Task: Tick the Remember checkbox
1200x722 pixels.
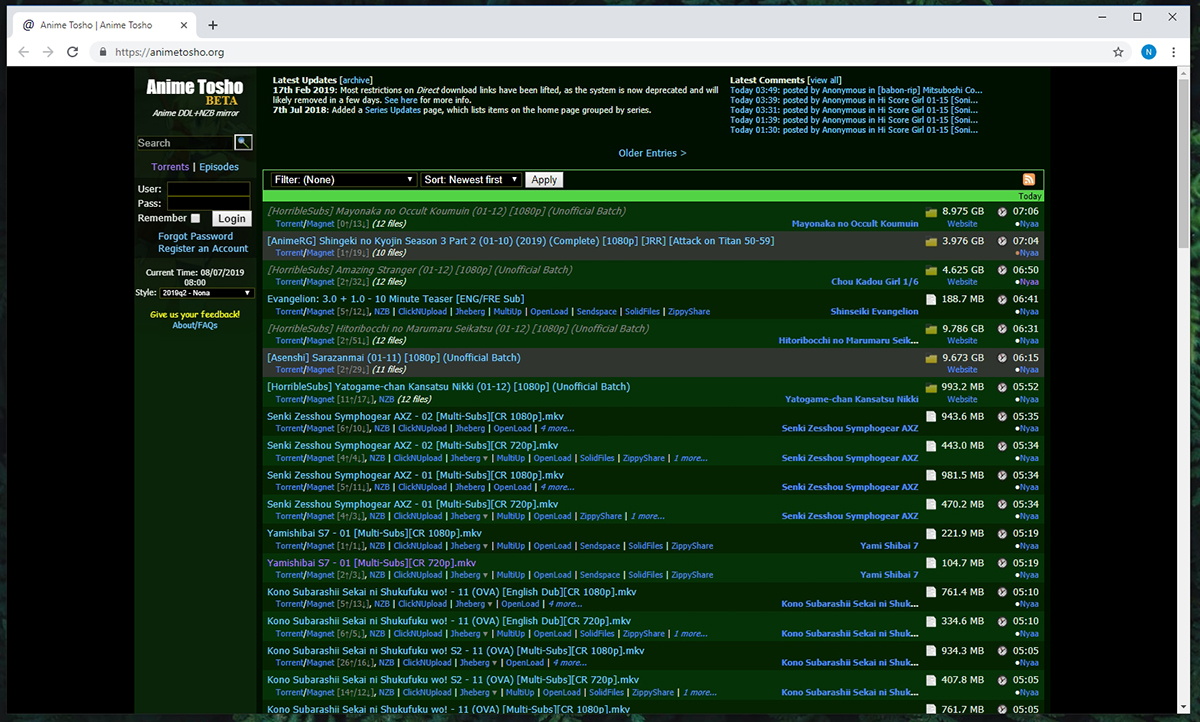Action: pyautogui.click(x=195, y=218)
